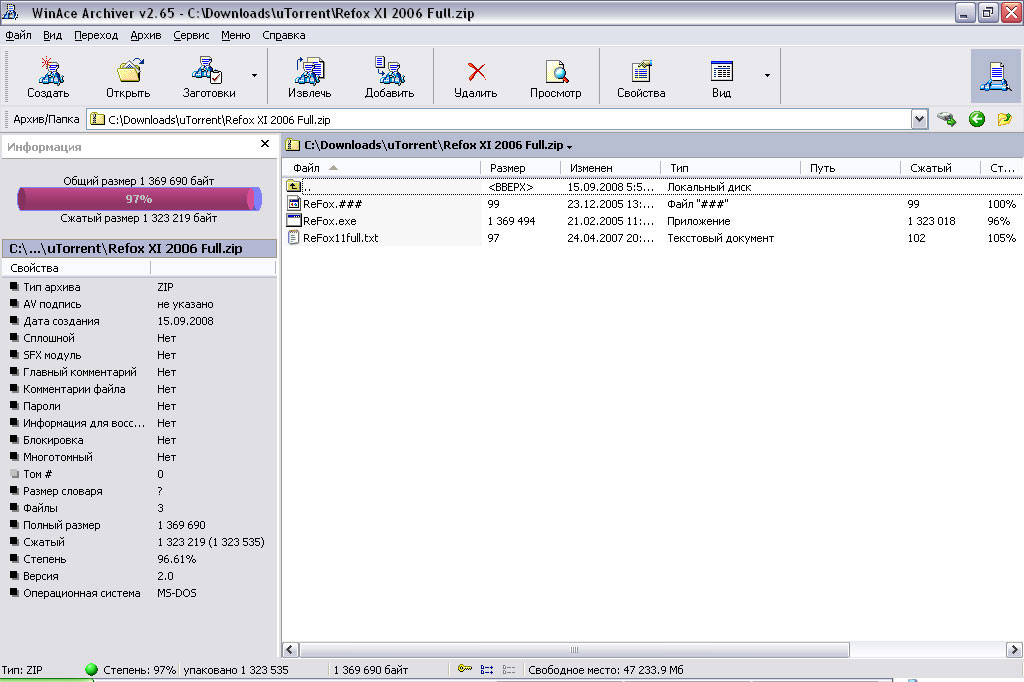Click the horizontal scrollbar thumb
Viewport: 1024px width, 682px height.
click(574, 649)
